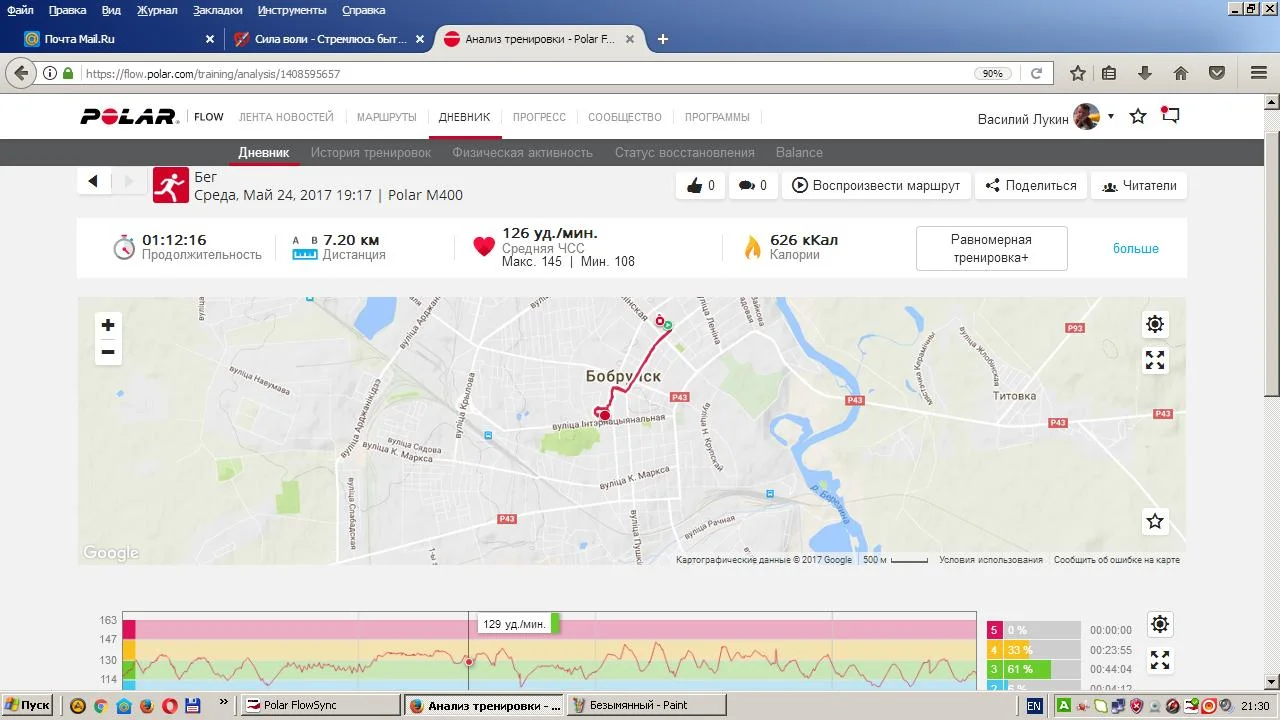The width and height of the screenshot is (1280, 720).
Task: Close the Сила воли tab
Action: pyautogui.click(x=420, y=39)
